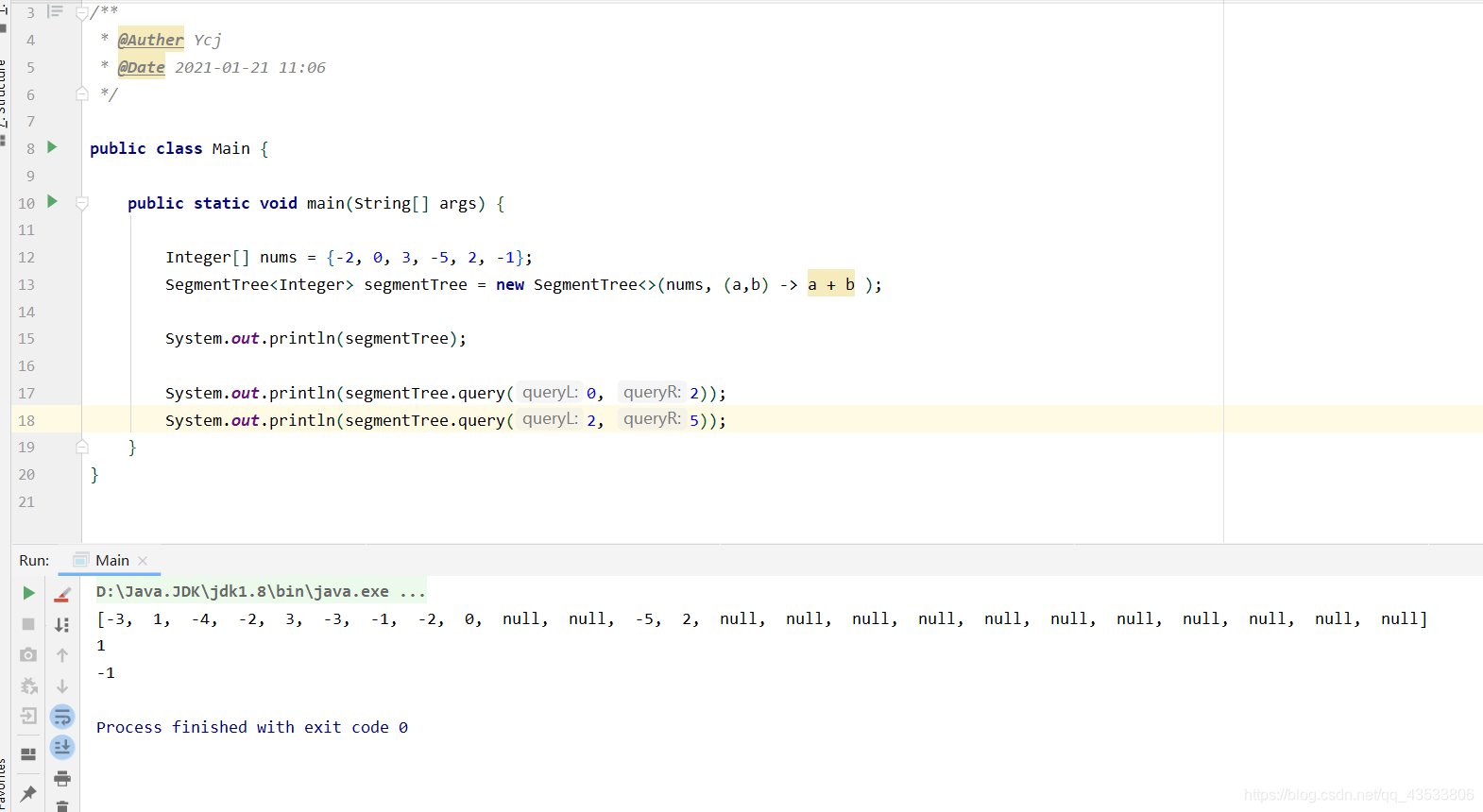The width and height of the screenshot is (1483, 812).
Task: Click the 'Main' class name on line 8
Action: (x=231, y=148)
